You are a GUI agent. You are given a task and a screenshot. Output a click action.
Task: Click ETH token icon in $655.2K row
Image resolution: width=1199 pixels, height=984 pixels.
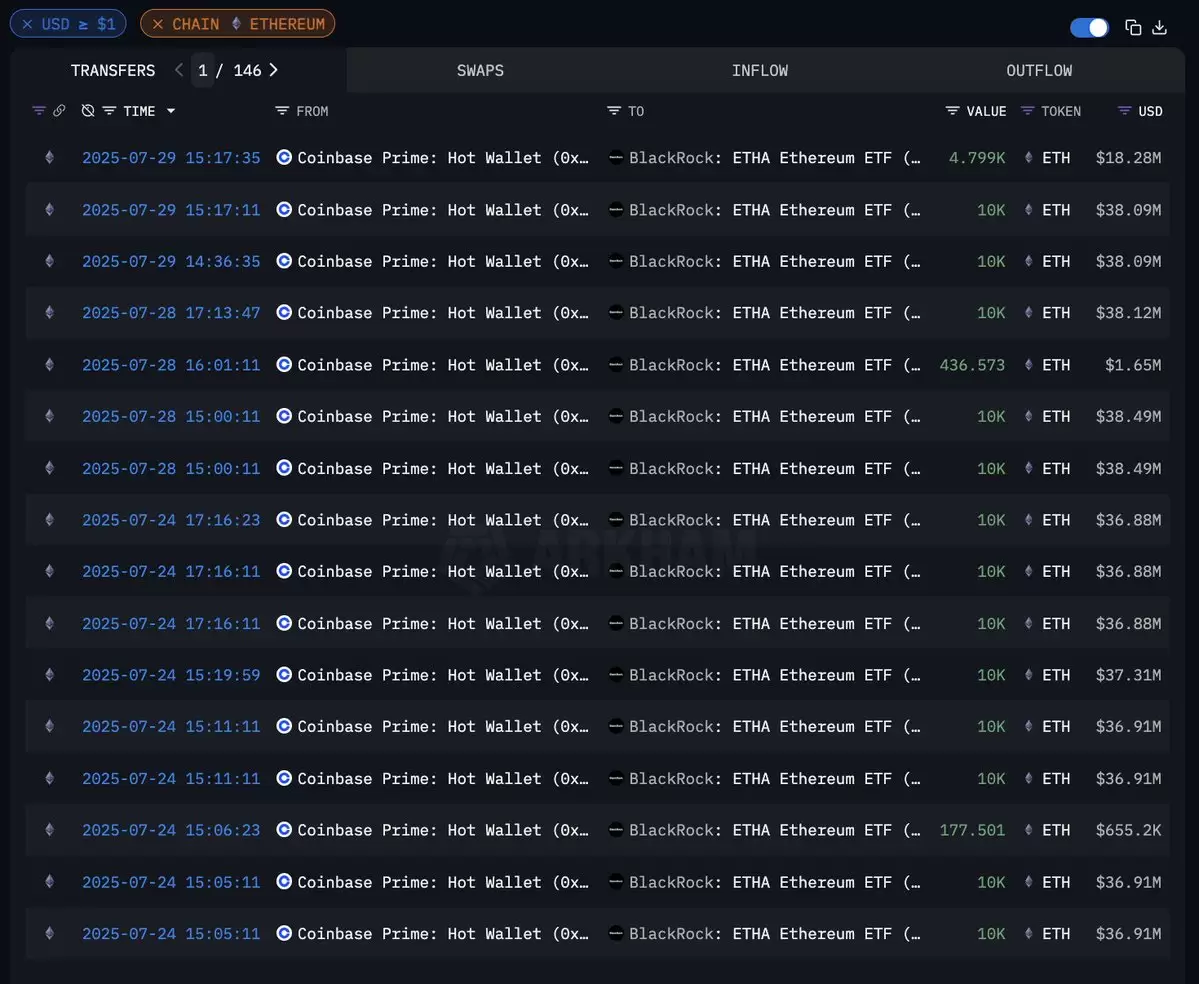[1028, 830]
